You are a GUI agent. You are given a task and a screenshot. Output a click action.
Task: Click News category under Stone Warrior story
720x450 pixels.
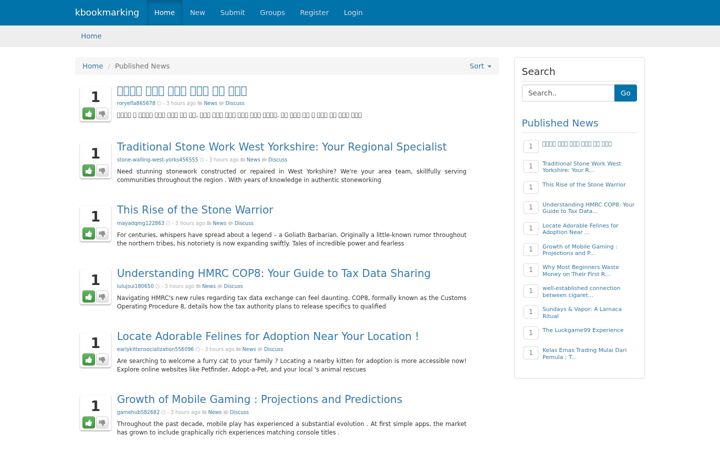[x=219, y=223]
